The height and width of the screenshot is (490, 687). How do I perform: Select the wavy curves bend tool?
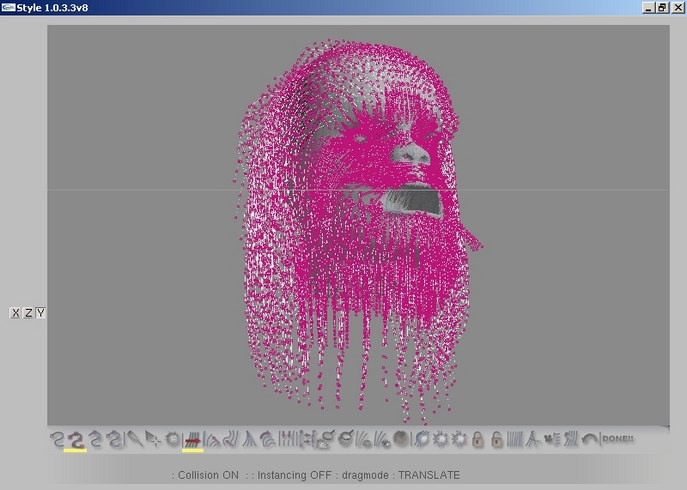coord(231,439)
